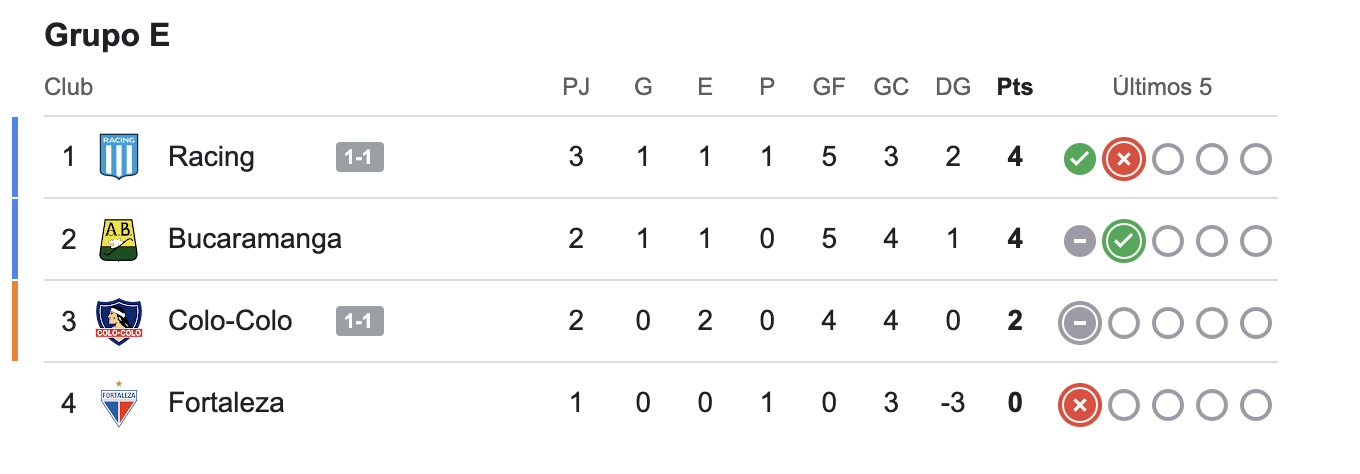Screen dimensions: 1360x474
Task: Click the Racing club crest icon
Action: (x=119, y=157)
